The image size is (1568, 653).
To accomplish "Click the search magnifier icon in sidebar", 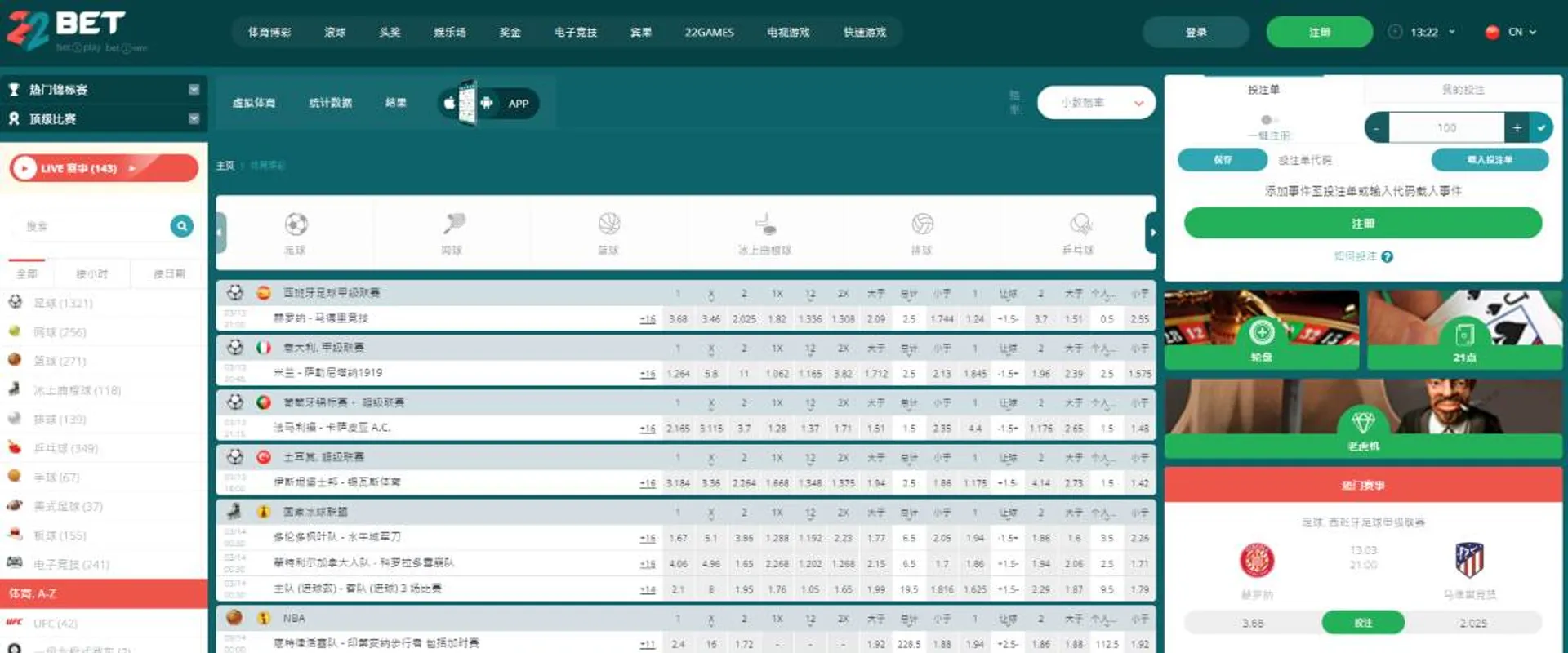I will click(x=181, y=226).
